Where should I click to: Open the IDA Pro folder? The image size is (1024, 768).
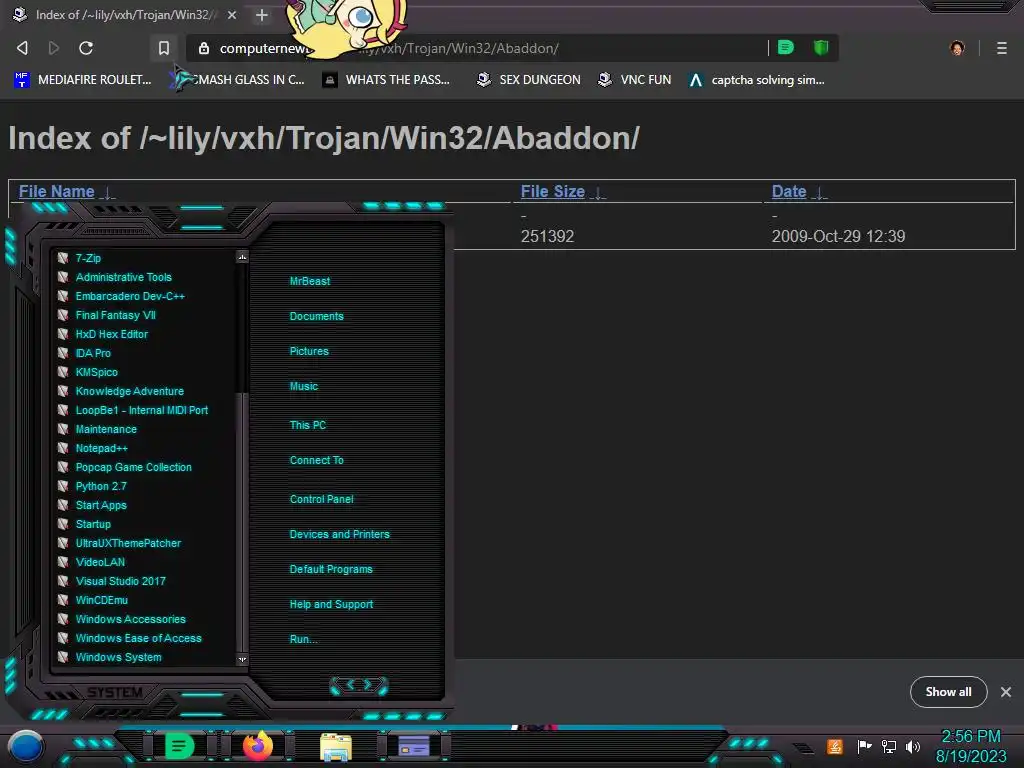point(93,353)
